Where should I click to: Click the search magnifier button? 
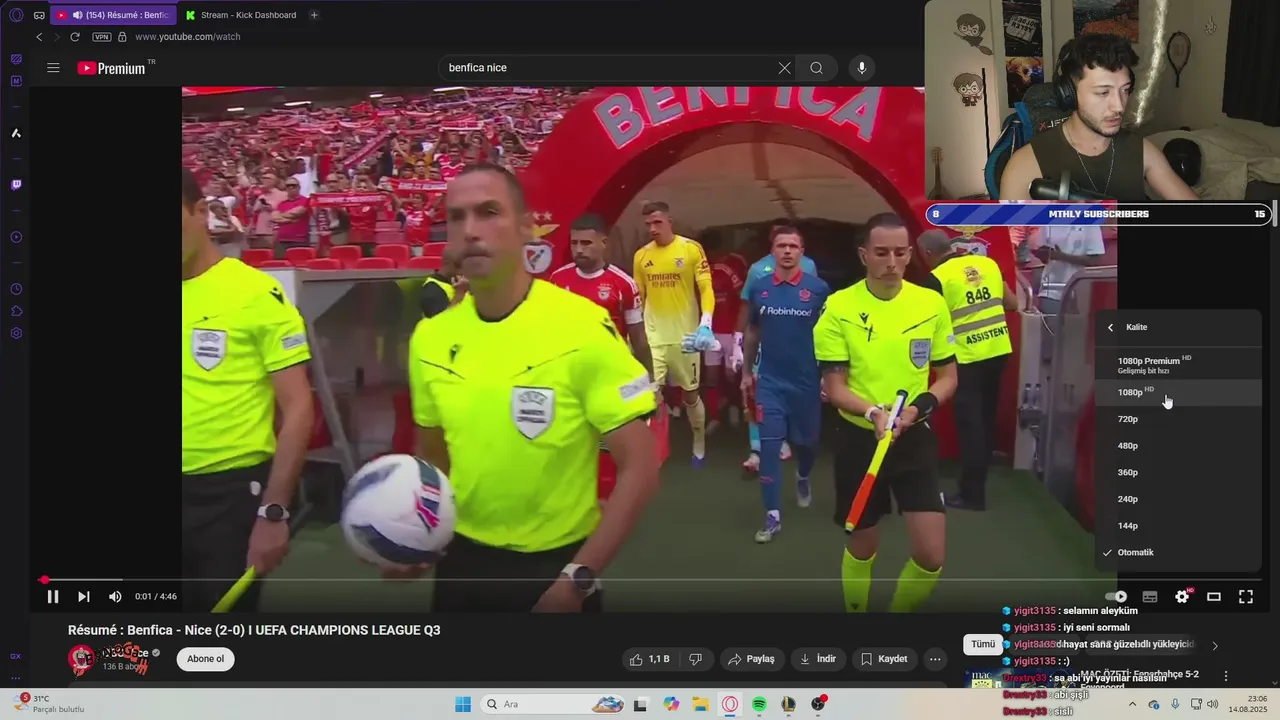tap(817, 68)
